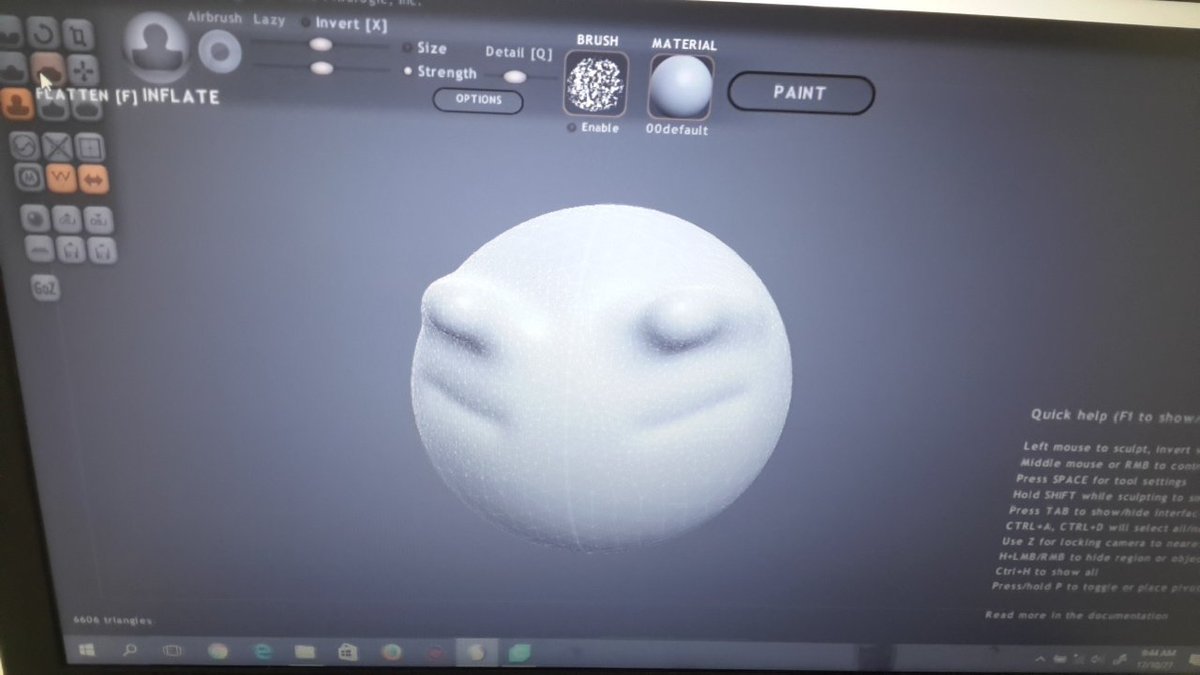Click the New Plane icon
Viewport: 1200px width, 675px height.
coord(39,249)
